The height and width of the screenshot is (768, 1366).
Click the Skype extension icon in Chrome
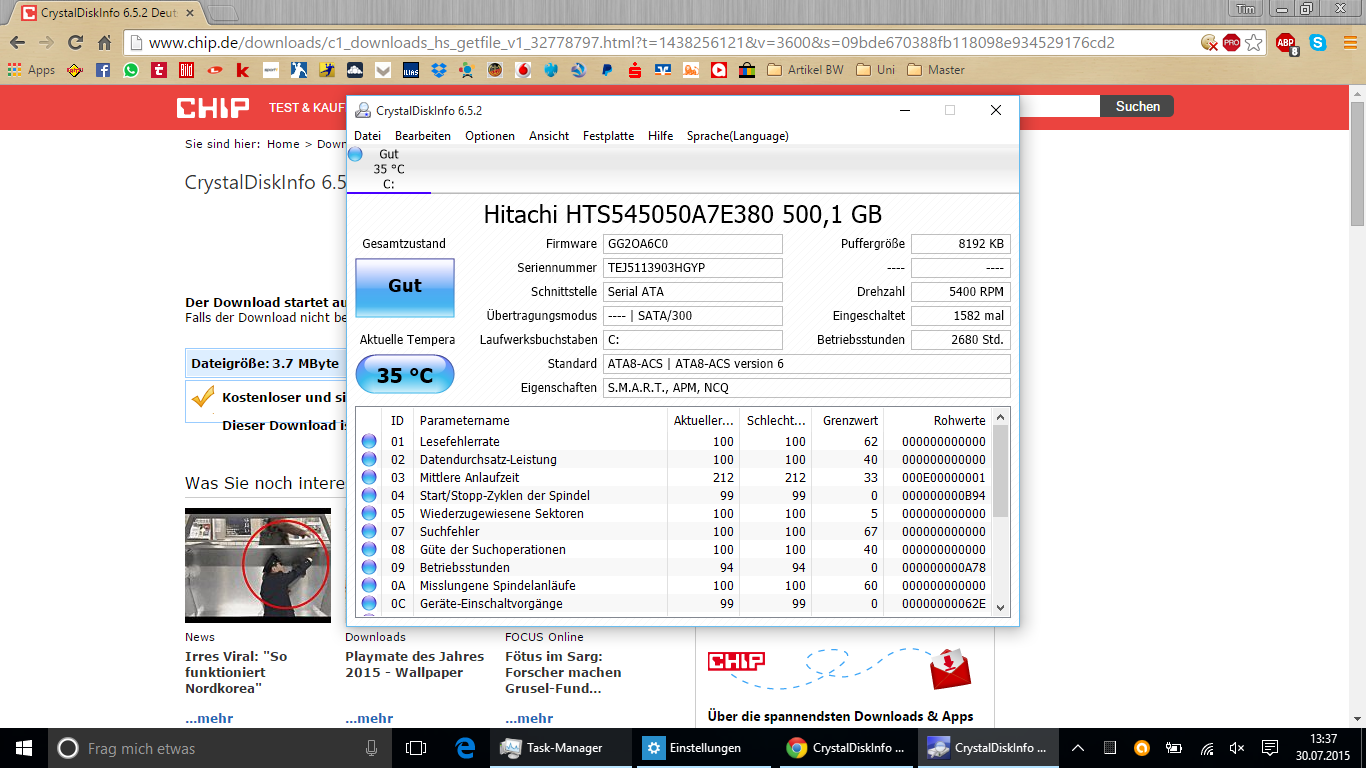point(1318,43)
